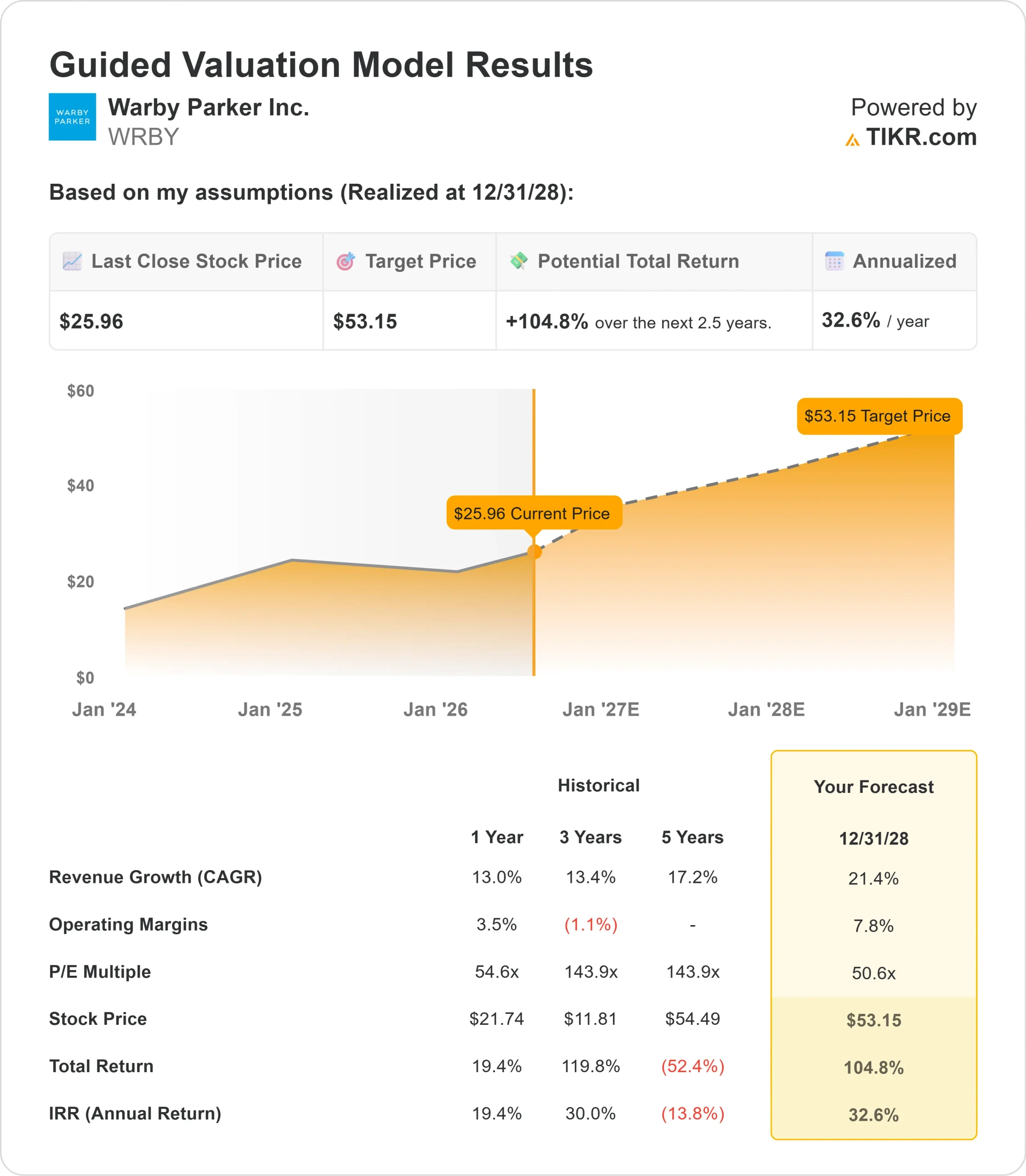This screenshot has width=1026, height=1176.
Task: Click the 30.0% three-year IRR value
Action: click(591, 1114)
